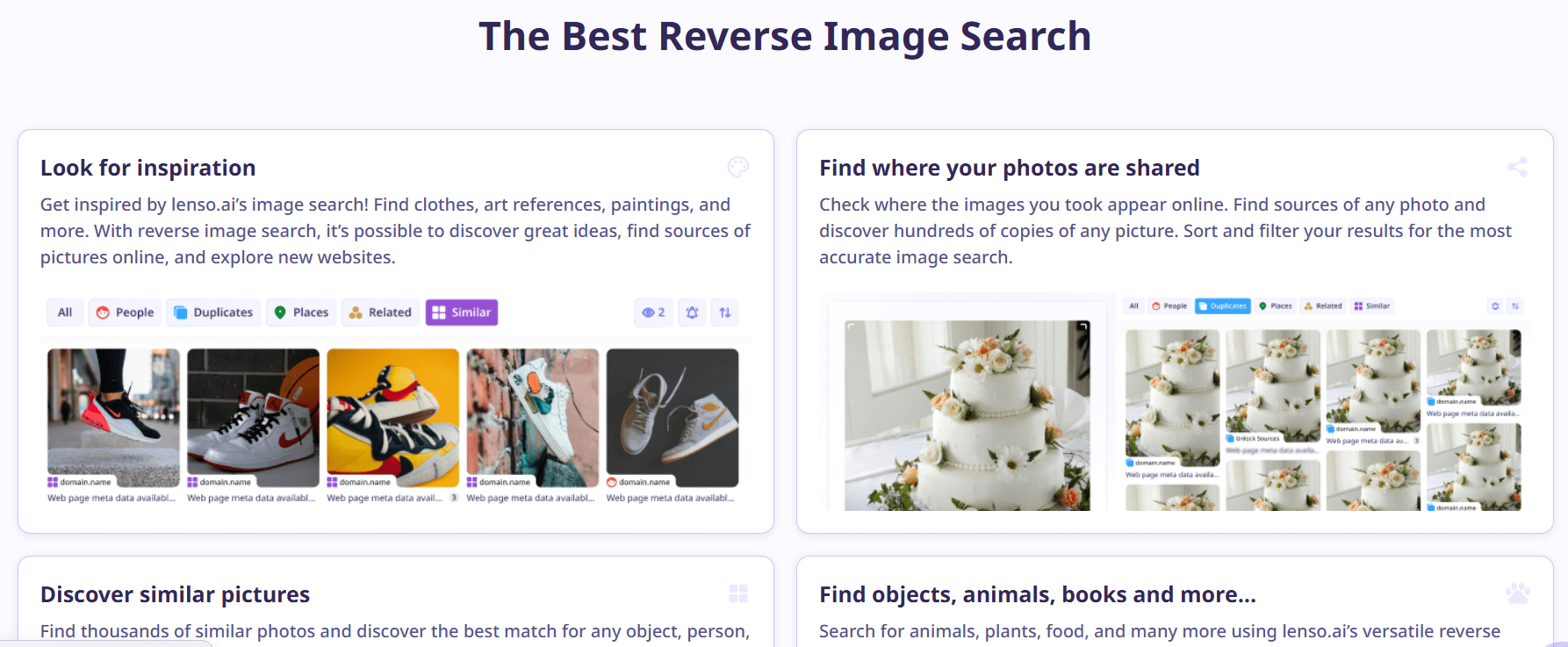
Task: Click the alert bell icon in filter bar
Action: click(x=692, y=313)
